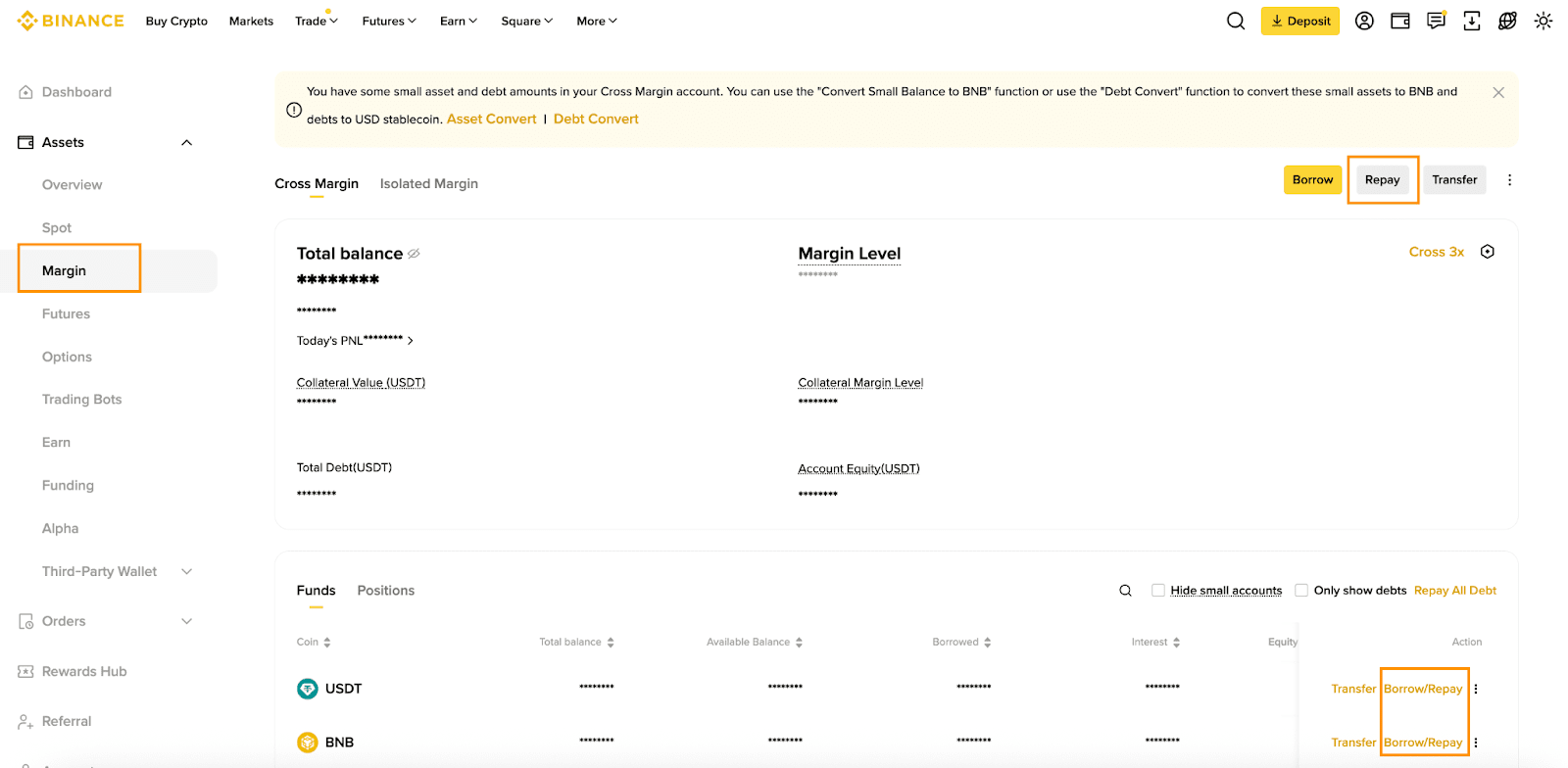Select the Positions tab
Image resolution: width=1568 pixels, height=768 pixels.
click(x=385, y=591)
